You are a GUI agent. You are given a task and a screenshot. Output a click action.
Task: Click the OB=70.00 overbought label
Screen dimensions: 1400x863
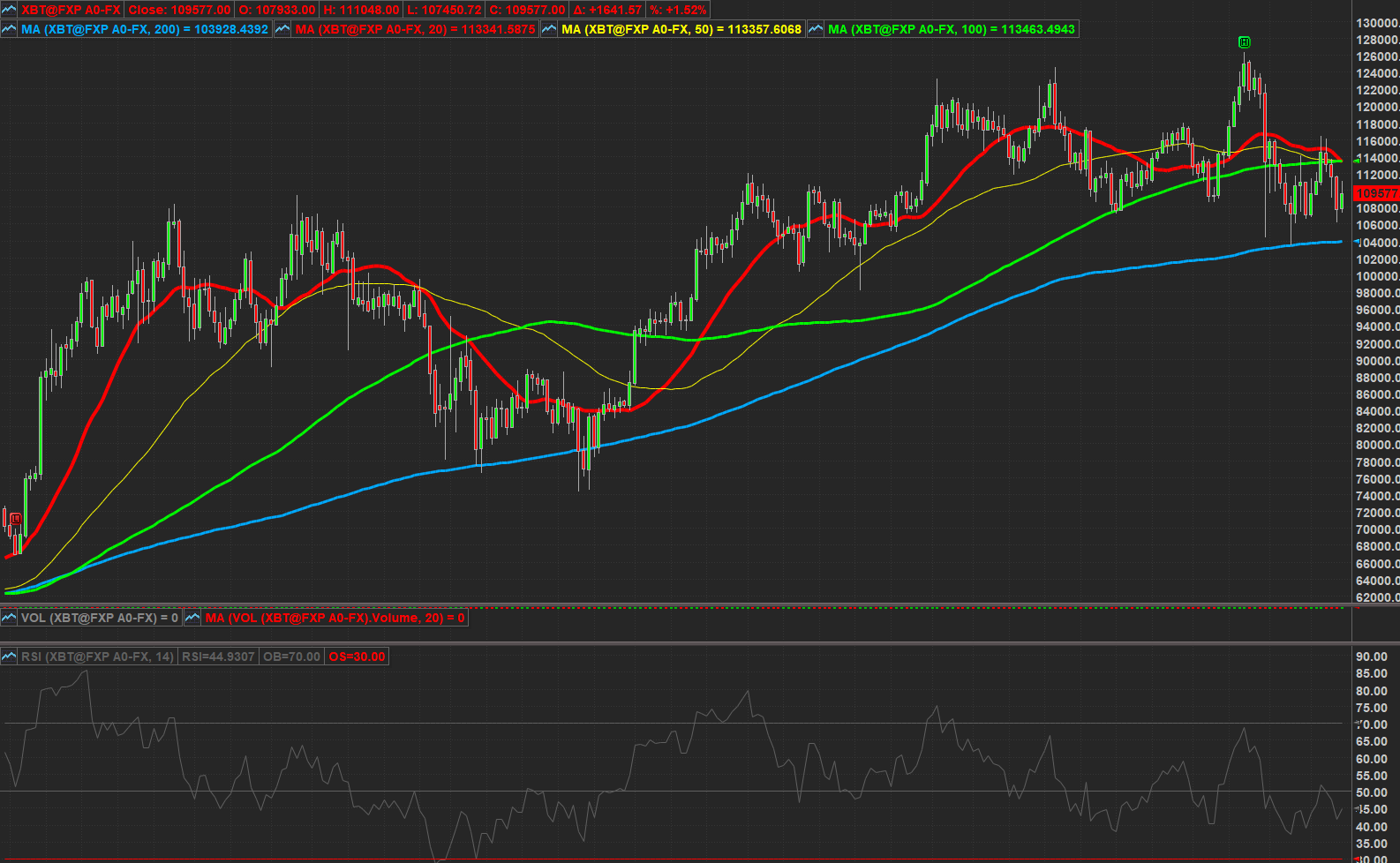(291, 657)
